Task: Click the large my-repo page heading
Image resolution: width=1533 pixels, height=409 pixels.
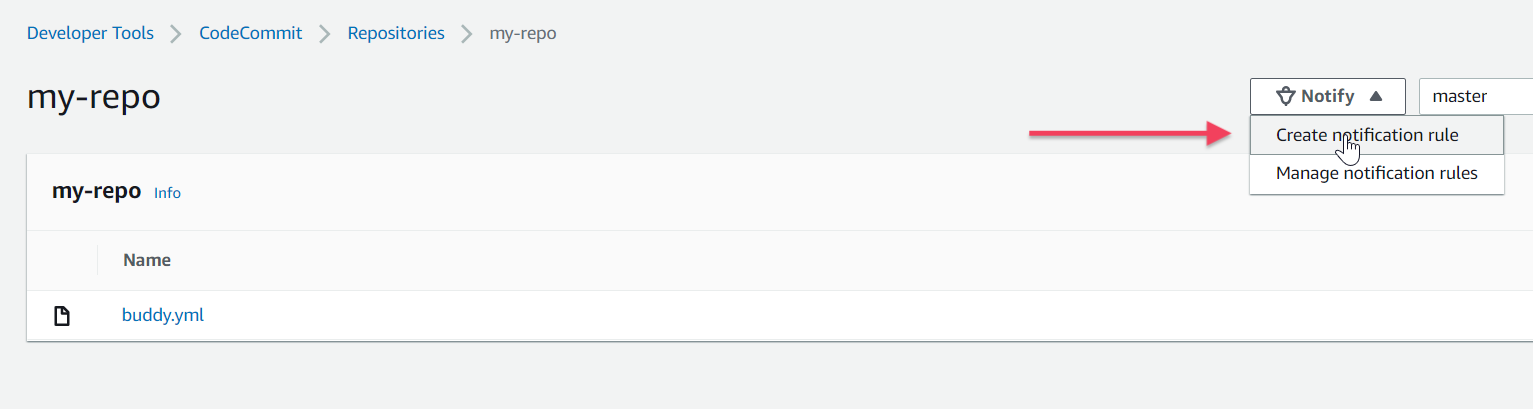Action: point(94,97)
